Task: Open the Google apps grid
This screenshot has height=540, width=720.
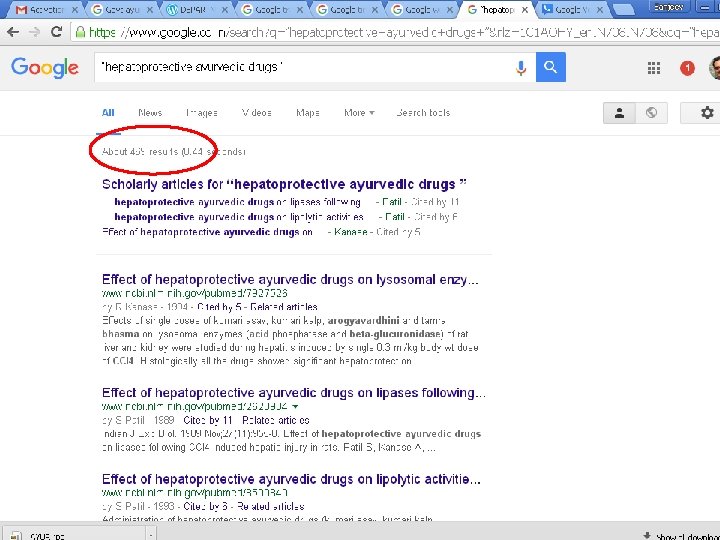Action: 654,68
